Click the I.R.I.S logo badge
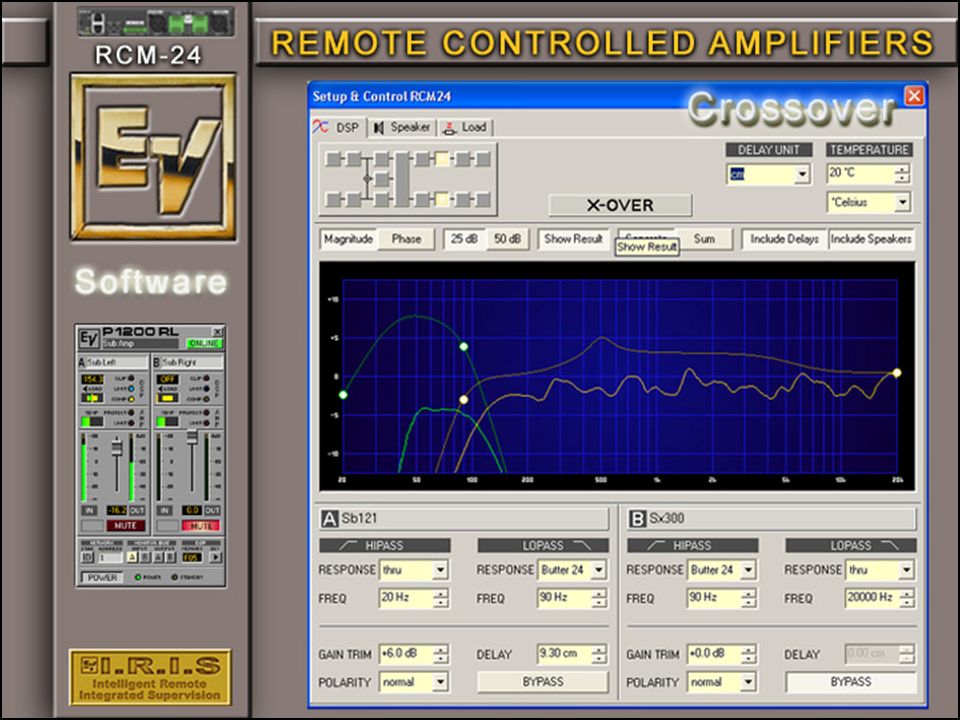The height and width of the screenshot is (720, 960). pyautogui.click(x=150, y=677)
